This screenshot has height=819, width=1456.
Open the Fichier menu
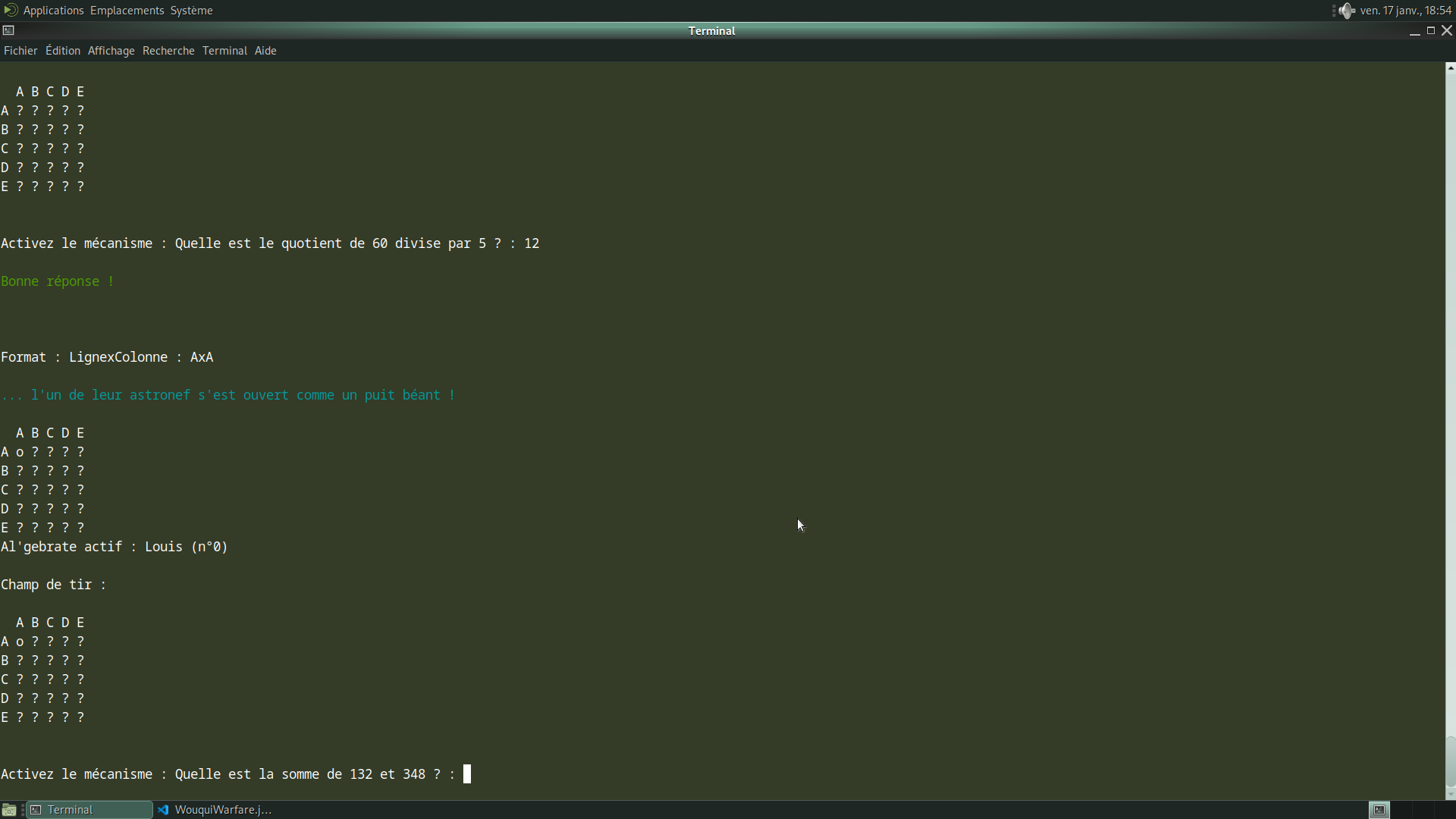coord(20,51)
